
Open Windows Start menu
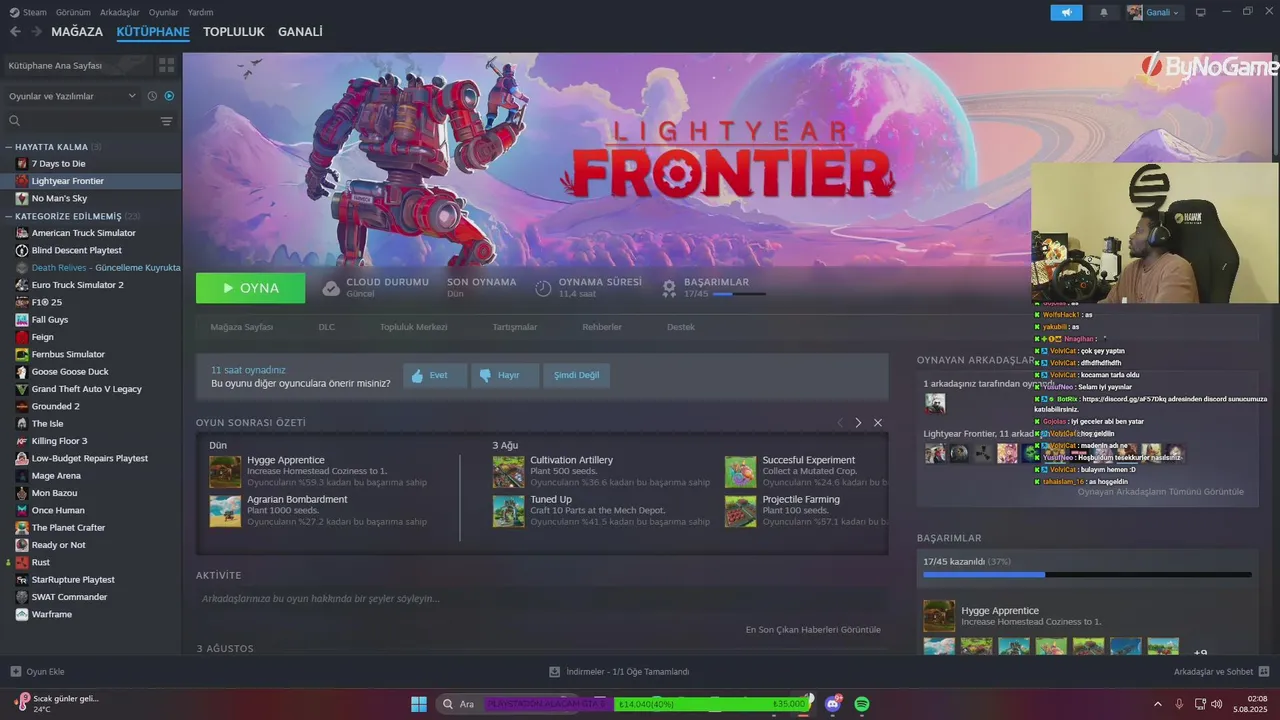coord(419,704)
